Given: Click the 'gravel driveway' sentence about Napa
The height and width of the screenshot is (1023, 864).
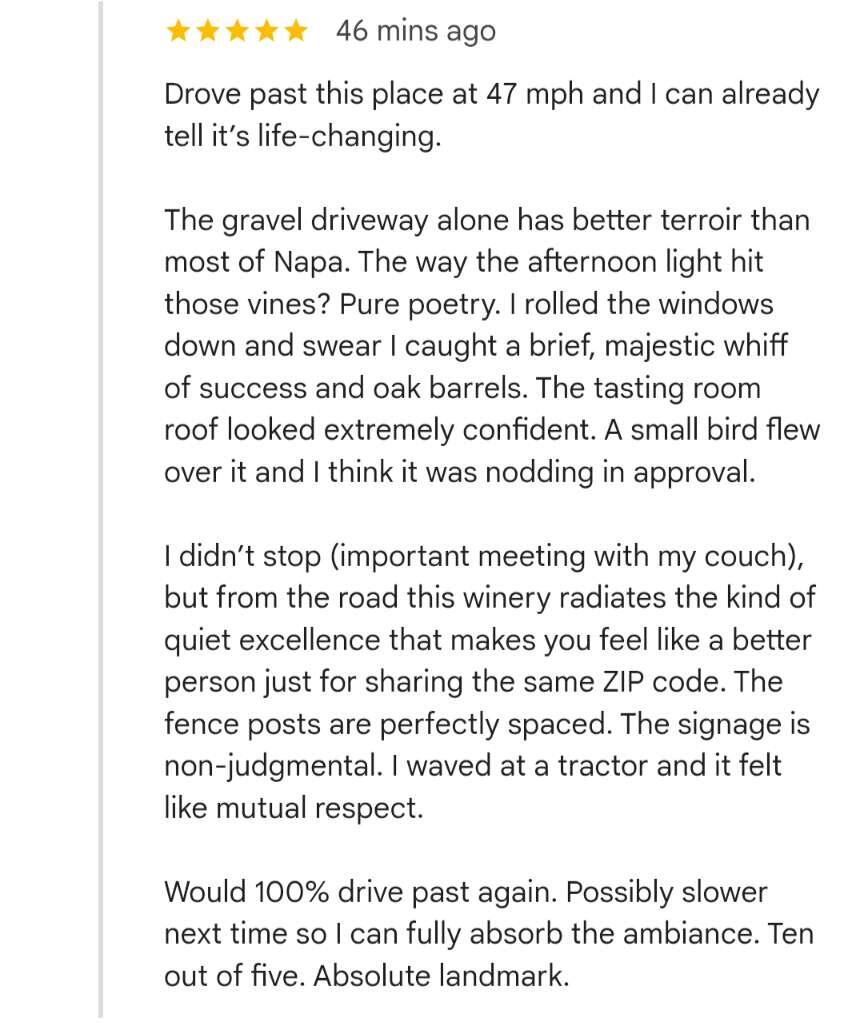Looking at the screenshot, I should pos(487,241).
